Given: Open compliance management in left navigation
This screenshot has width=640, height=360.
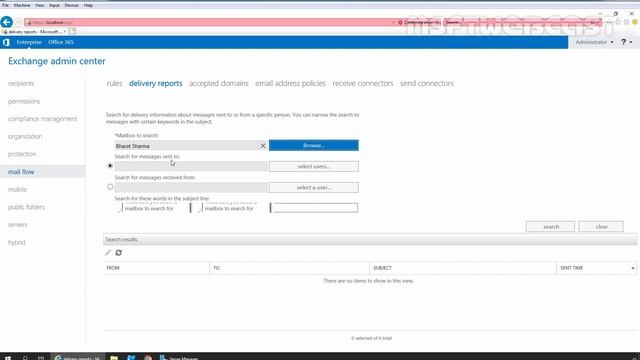Looking at the screenshot, I should pyautogui.click(x=42, y=119).
